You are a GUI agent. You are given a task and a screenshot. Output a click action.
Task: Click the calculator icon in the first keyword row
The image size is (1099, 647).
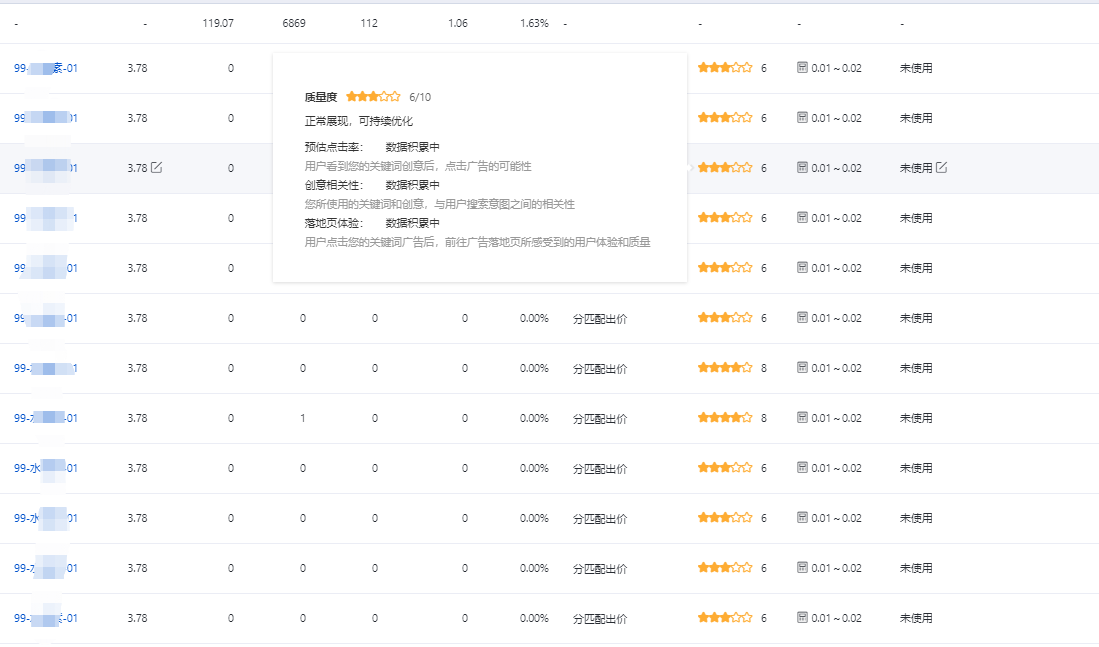(x=802, y=68)
